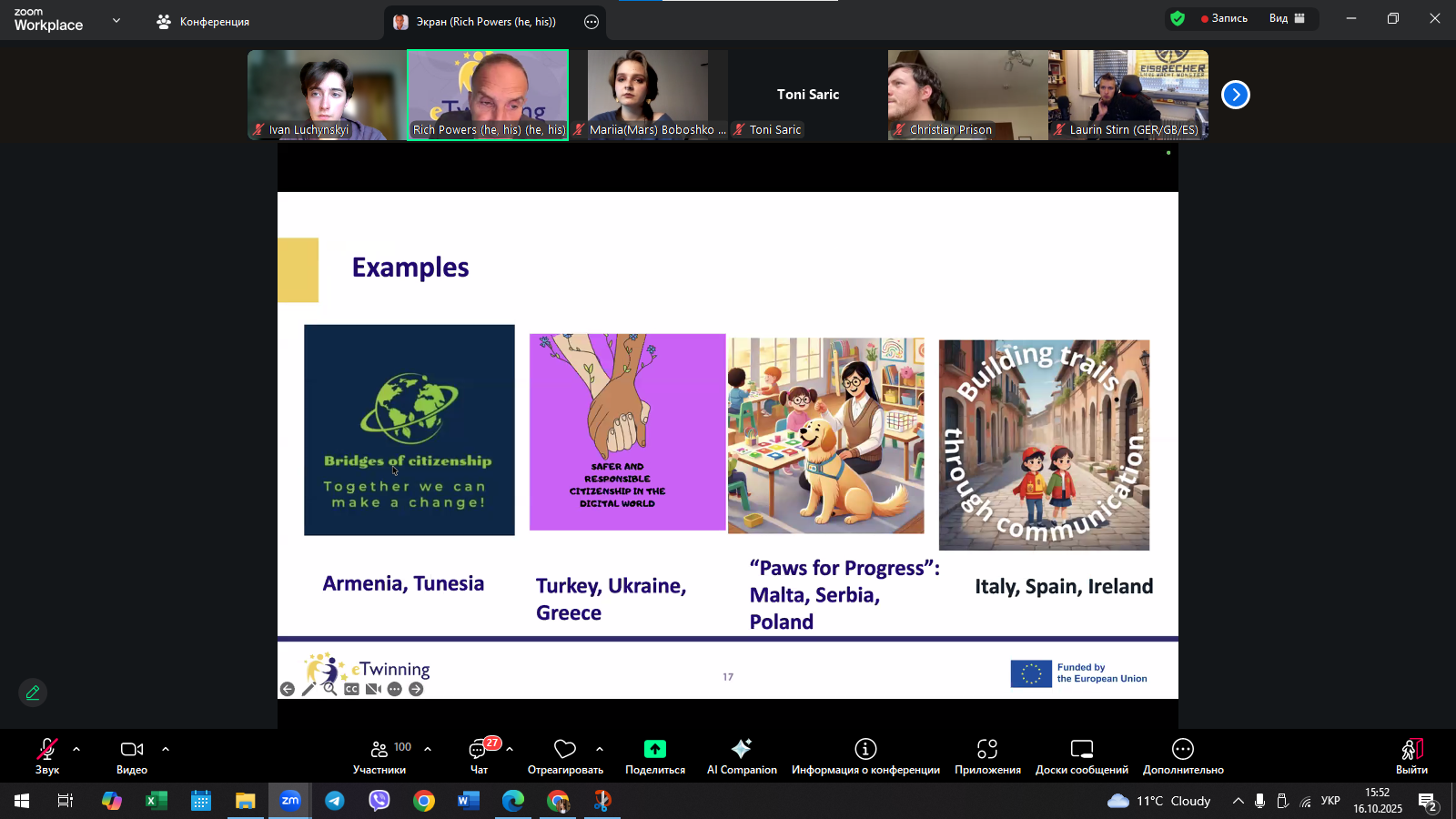The width and height of the screenshot is (1456, 819).
Task: Open the Whiteboards (Доски сообщений) panel
Action: (x=1081, y=755)
